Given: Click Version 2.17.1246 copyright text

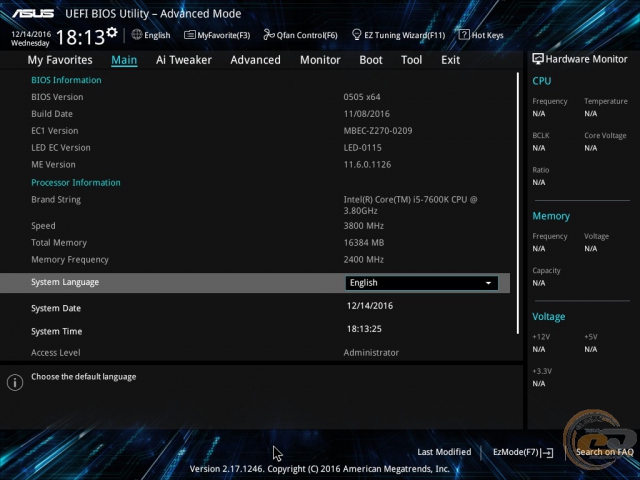Looking at the screenshot, I should [x=320, y=469].
